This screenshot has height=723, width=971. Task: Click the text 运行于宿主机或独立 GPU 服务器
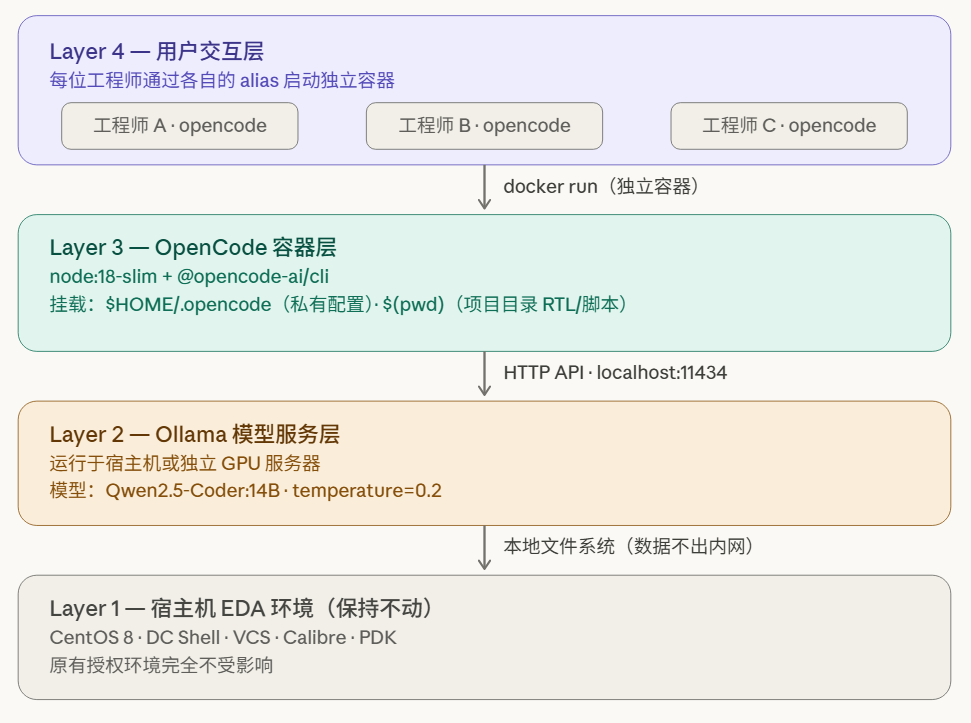(x=185, y=464)
